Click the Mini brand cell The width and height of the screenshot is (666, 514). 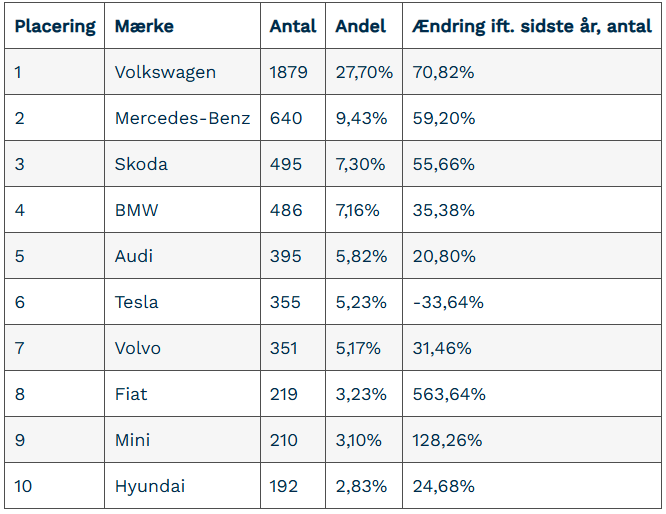tap(133, 440)
